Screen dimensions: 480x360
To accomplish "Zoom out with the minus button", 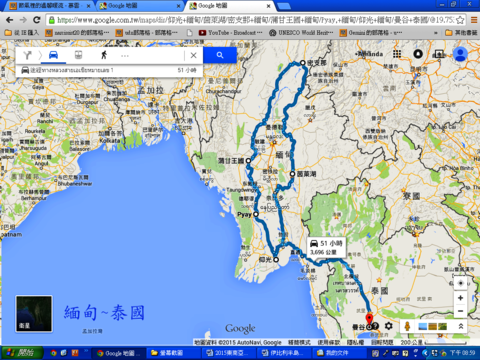I will pos(461,311).
